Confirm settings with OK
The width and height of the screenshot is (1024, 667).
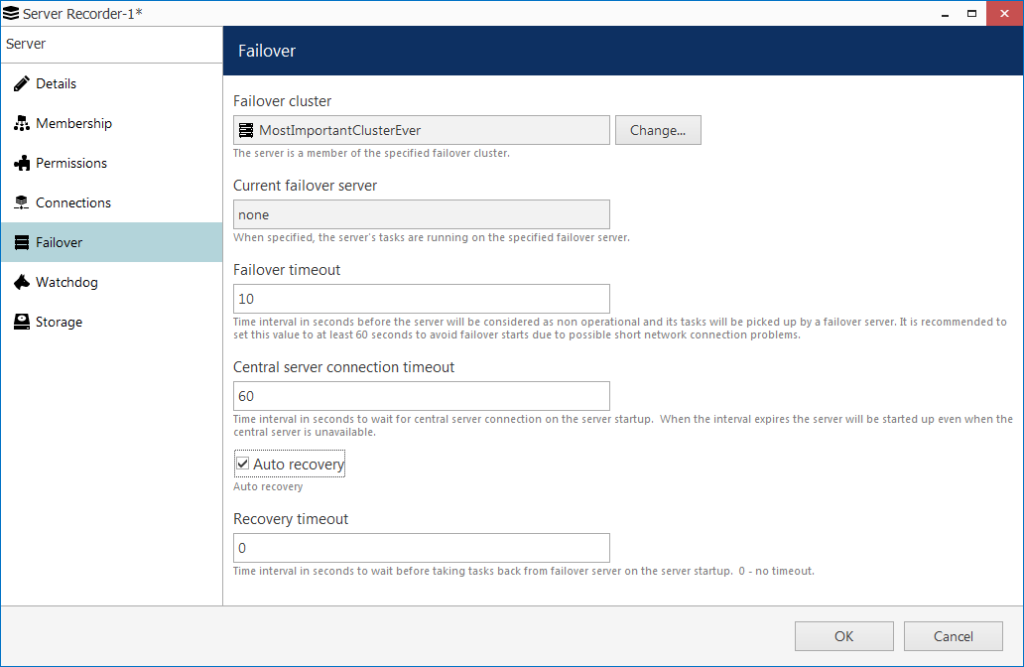(844, 636)
